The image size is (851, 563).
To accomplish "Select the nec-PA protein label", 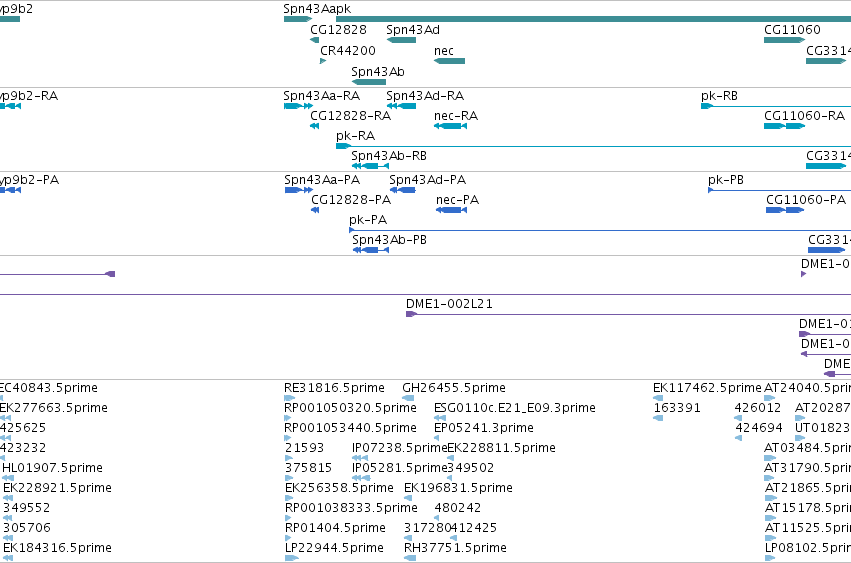I will (457, 200).
